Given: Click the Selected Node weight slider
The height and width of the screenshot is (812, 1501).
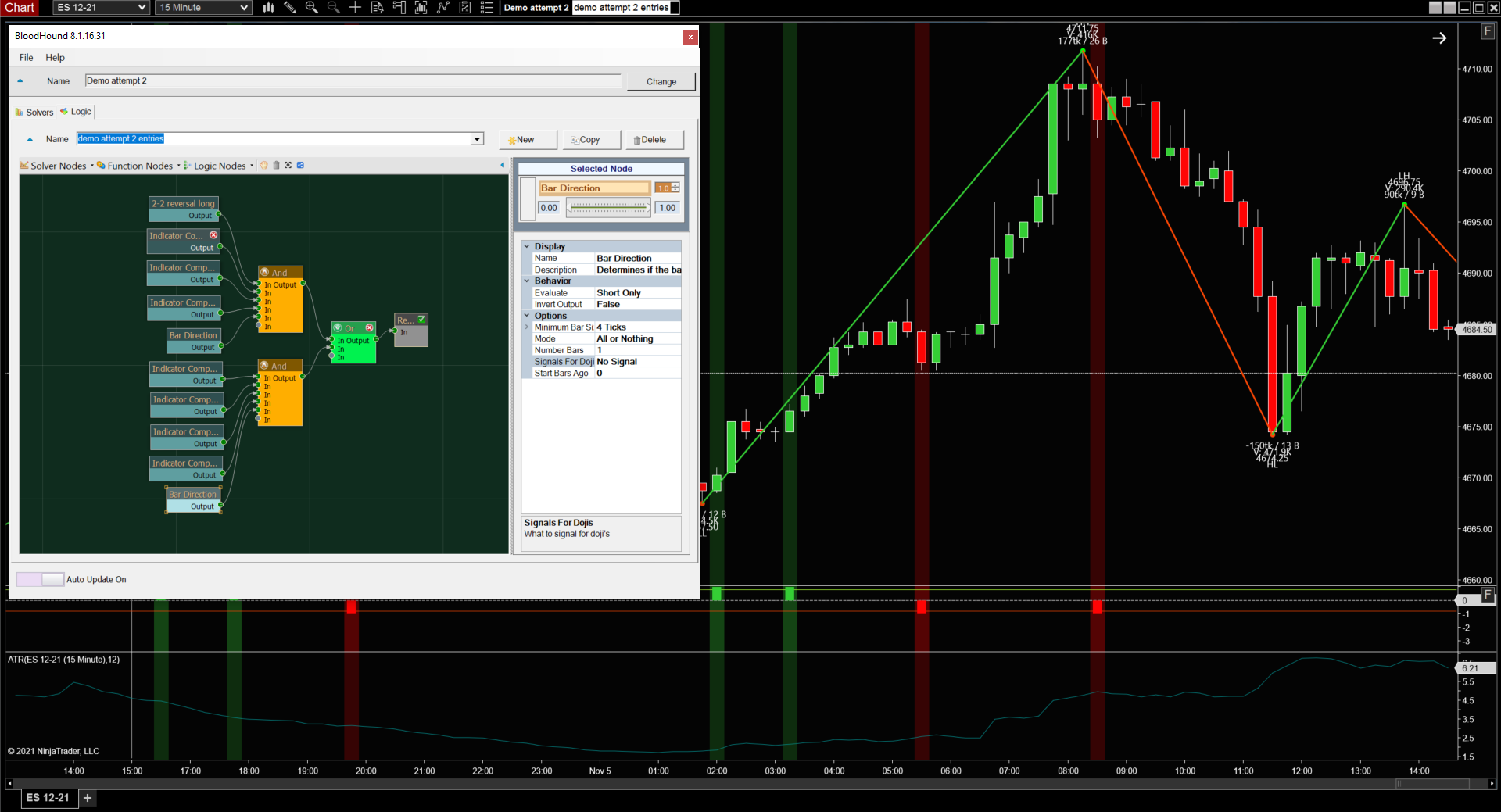Looking at the screenshot, I should click(x=608, y=208).
